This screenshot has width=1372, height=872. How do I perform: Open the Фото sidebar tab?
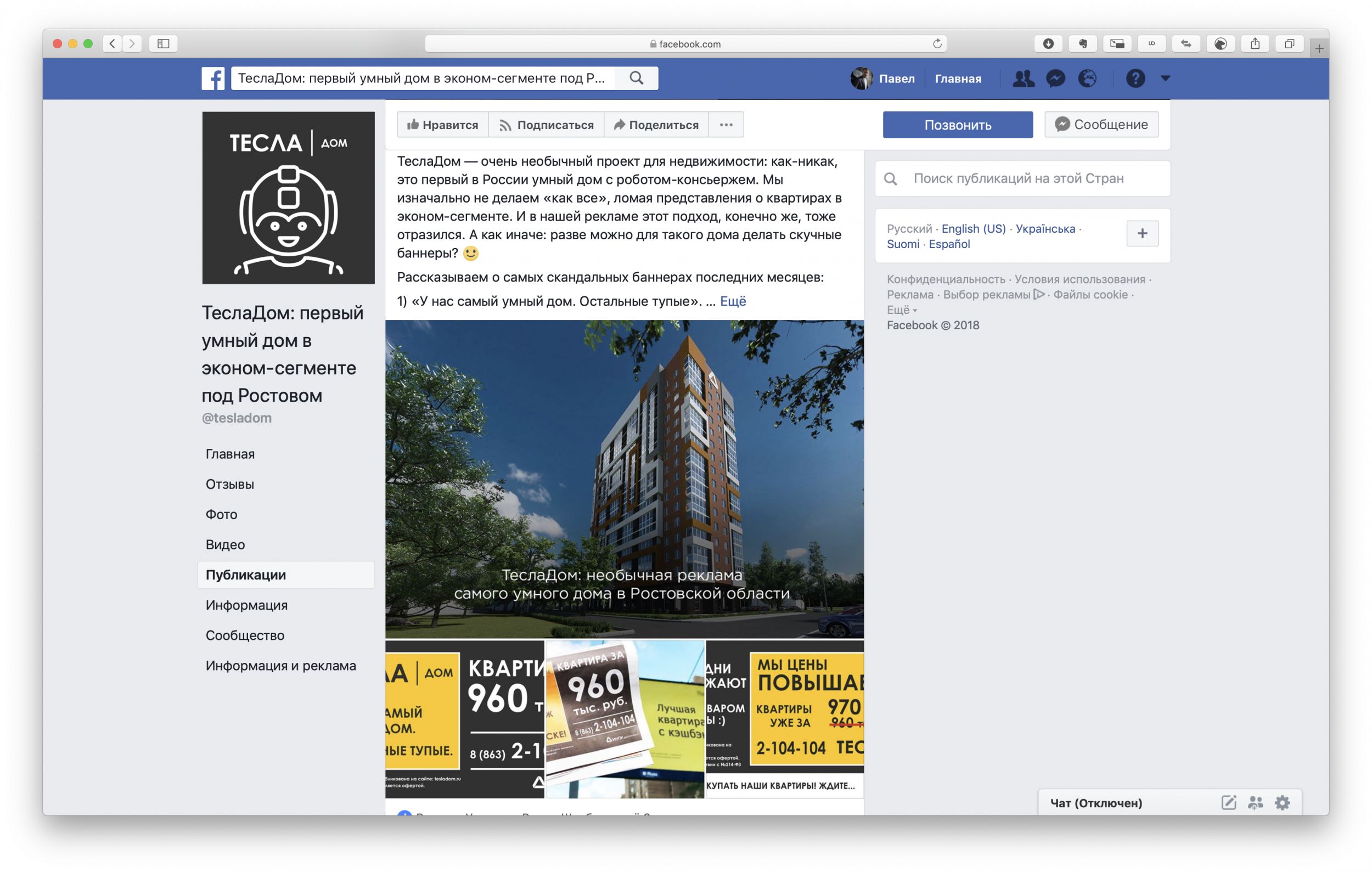(x=221, y=514)
